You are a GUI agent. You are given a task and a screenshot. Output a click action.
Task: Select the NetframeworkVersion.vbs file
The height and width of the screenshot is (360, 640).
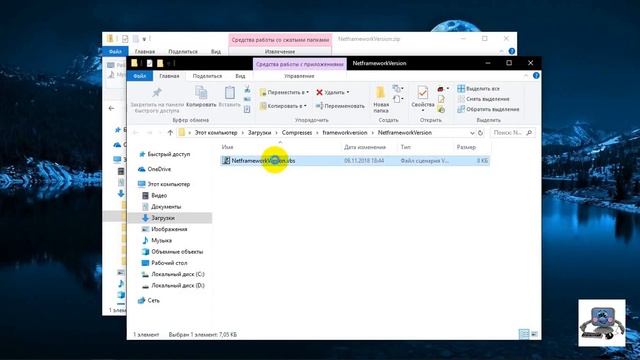tap(355, 161)
